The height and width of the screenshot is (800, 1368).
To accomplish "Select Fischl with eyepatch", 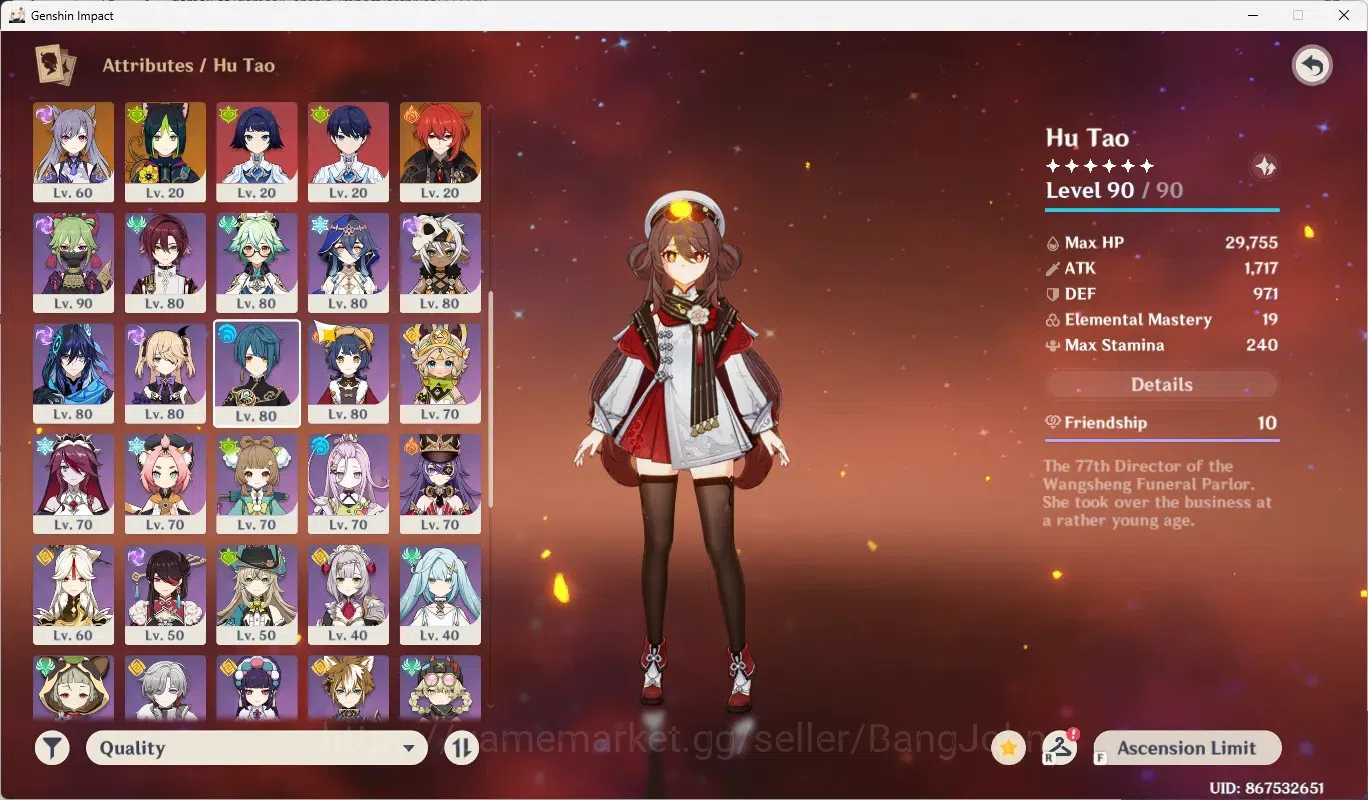I will [x=165, y=373].
